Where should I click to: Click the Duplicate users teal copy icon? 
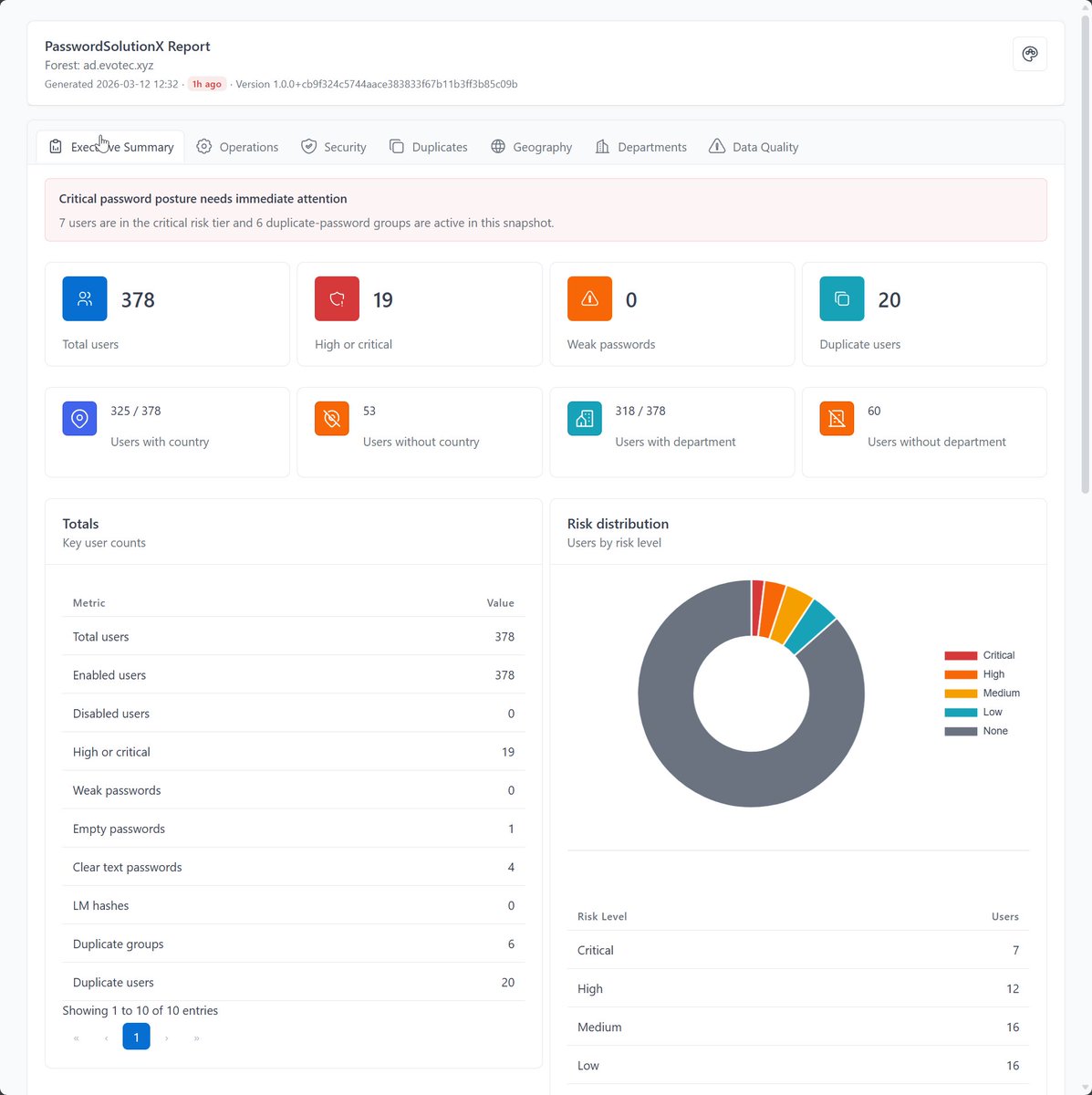tap(842, 298)
